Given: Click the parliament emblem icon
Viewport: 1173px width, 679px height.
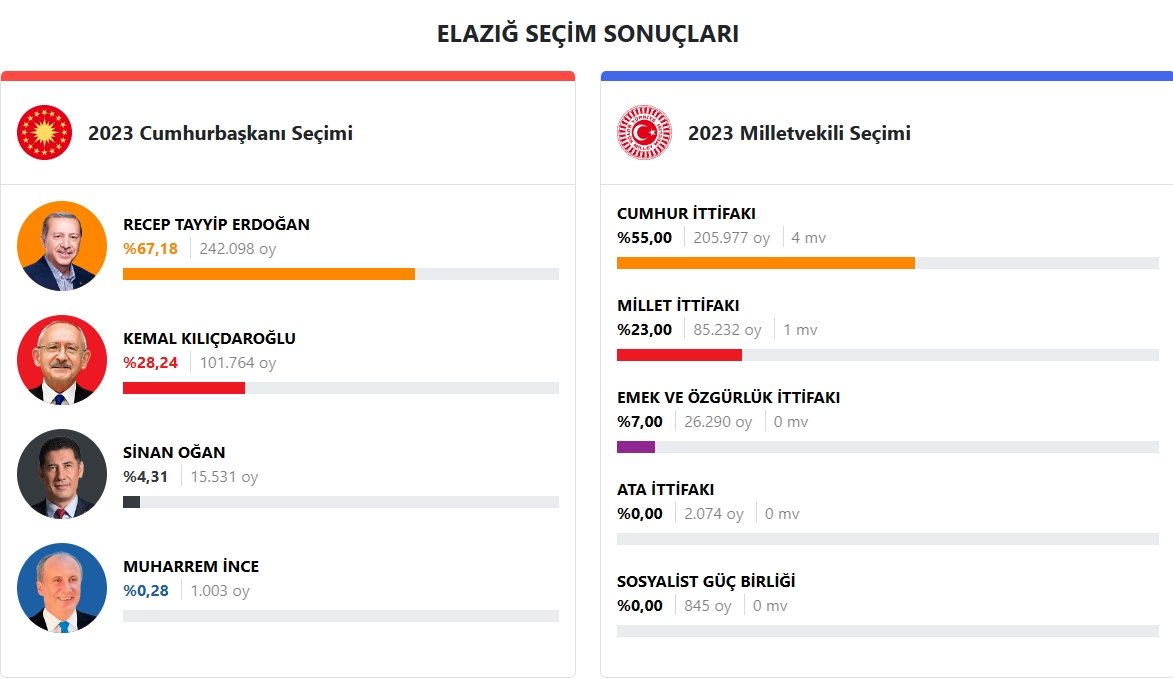Looking at the screenshot, I should pyautogui.click(x=645, y=133).
